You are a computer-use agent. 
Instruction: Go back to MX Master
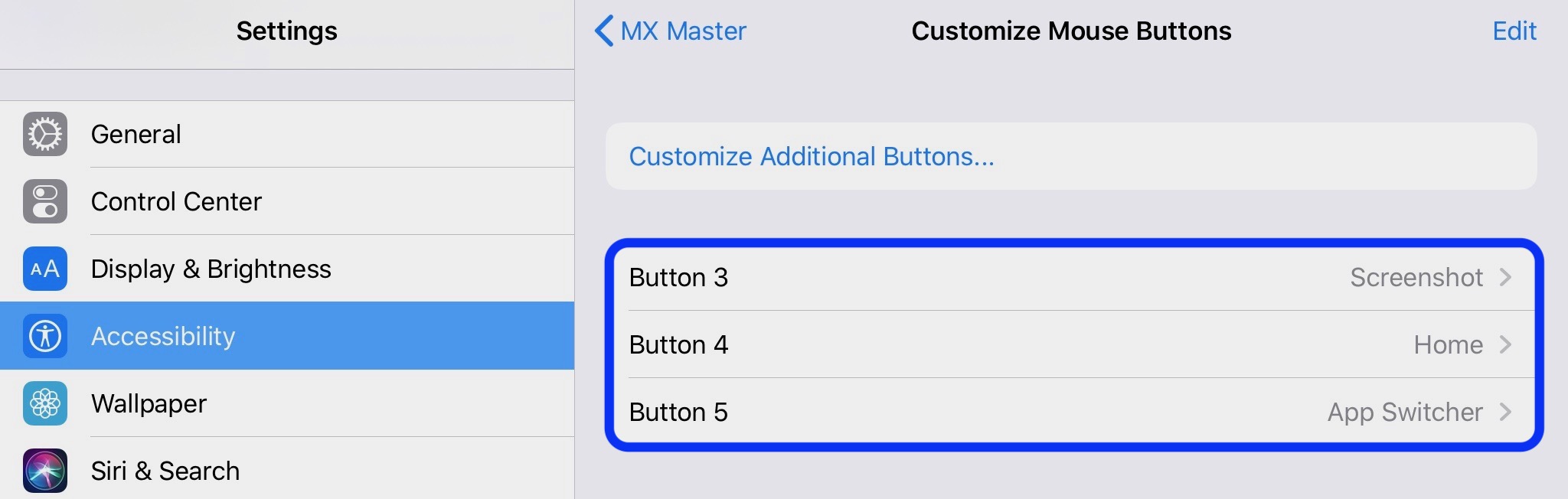(683, 31)
